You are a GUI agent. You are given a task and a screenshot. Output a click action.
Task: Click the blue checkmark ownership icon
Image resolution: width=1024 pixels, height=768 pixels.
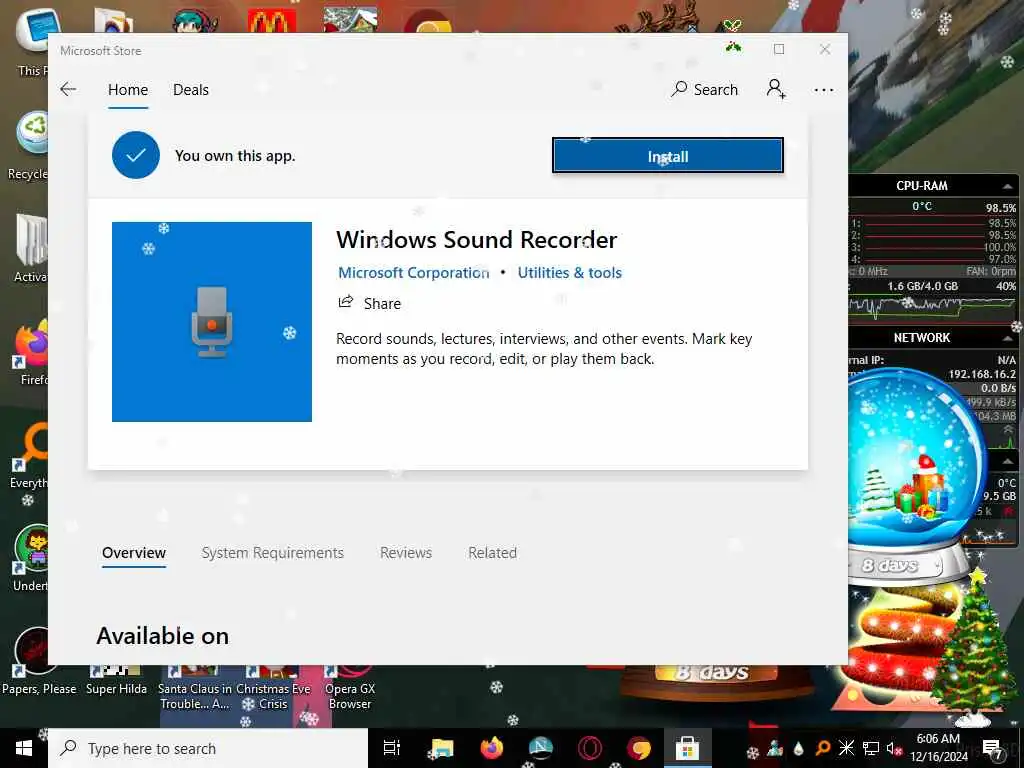click(x=136, y=155)
